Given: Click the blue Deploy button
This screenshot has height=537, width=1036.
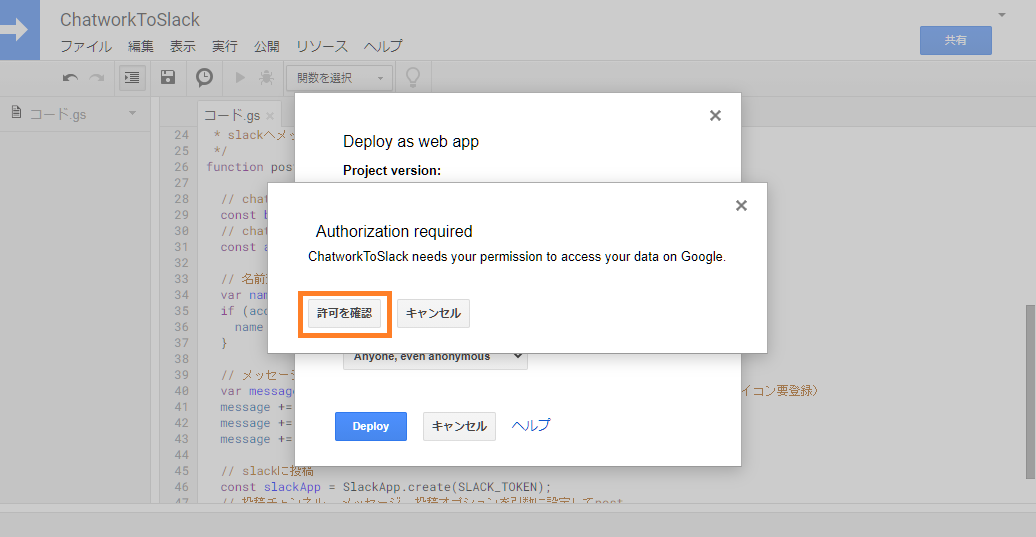Looking at the screenshot, I should 371,426.
